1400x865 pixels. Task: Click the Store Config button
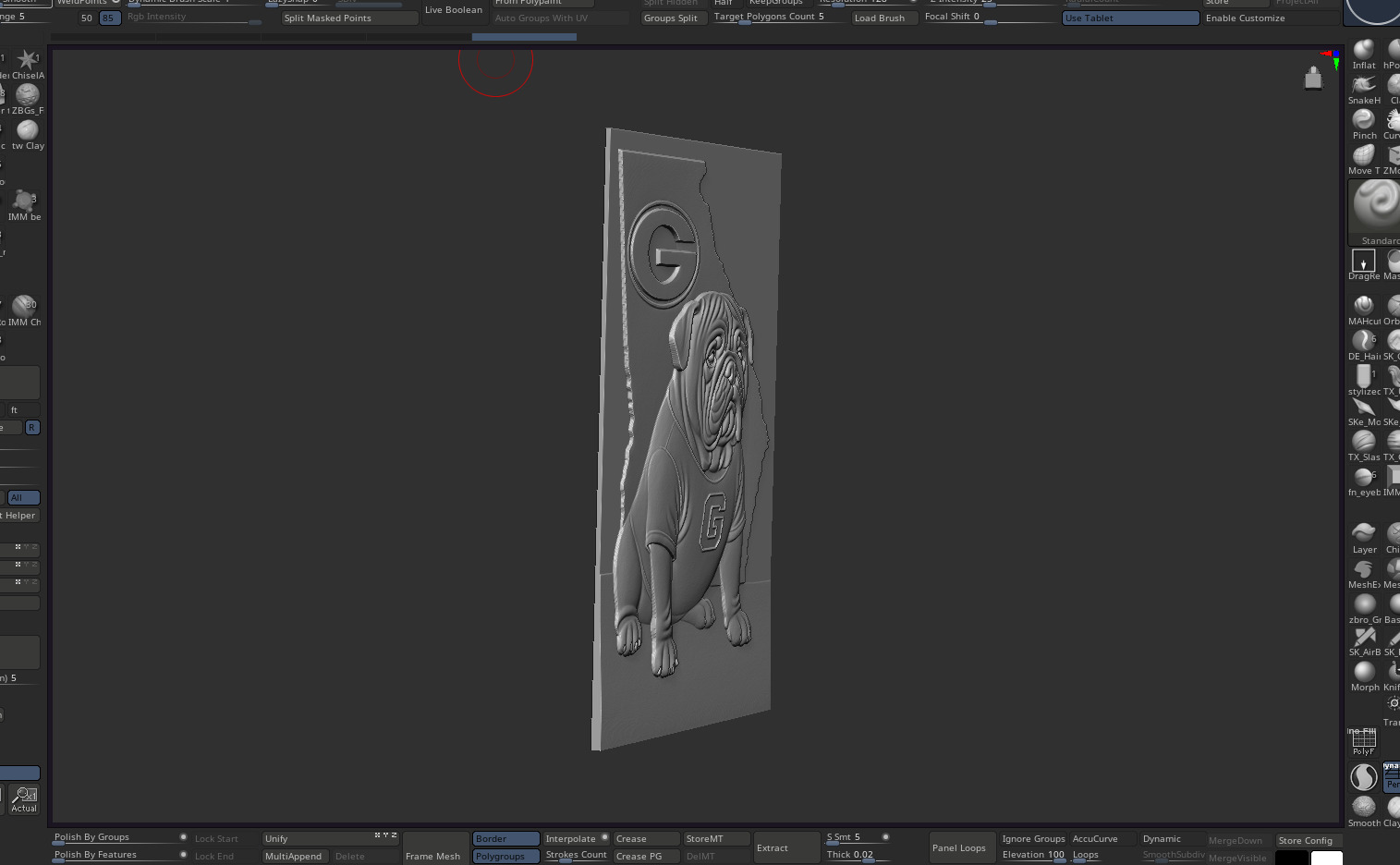(x=1309, y=841)
